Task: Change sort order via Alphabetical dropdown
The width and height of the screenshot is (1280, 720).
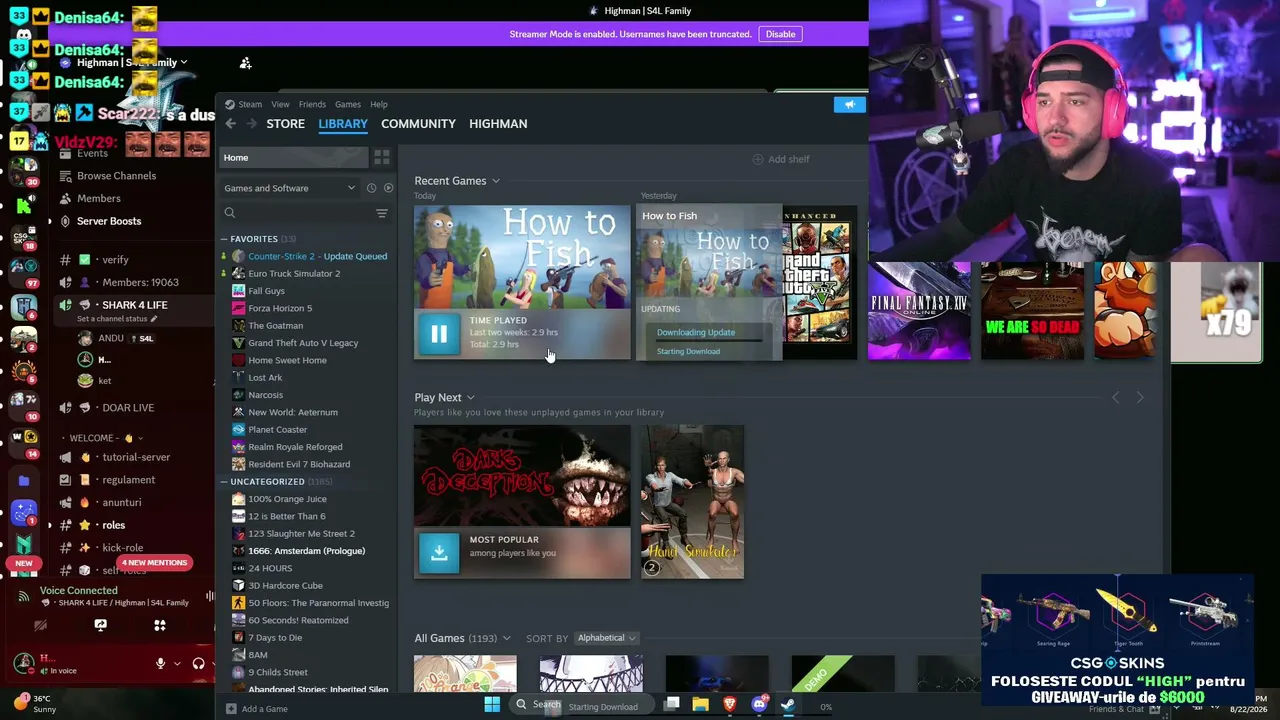Action: pyautogui.click(x=606, y=638)
